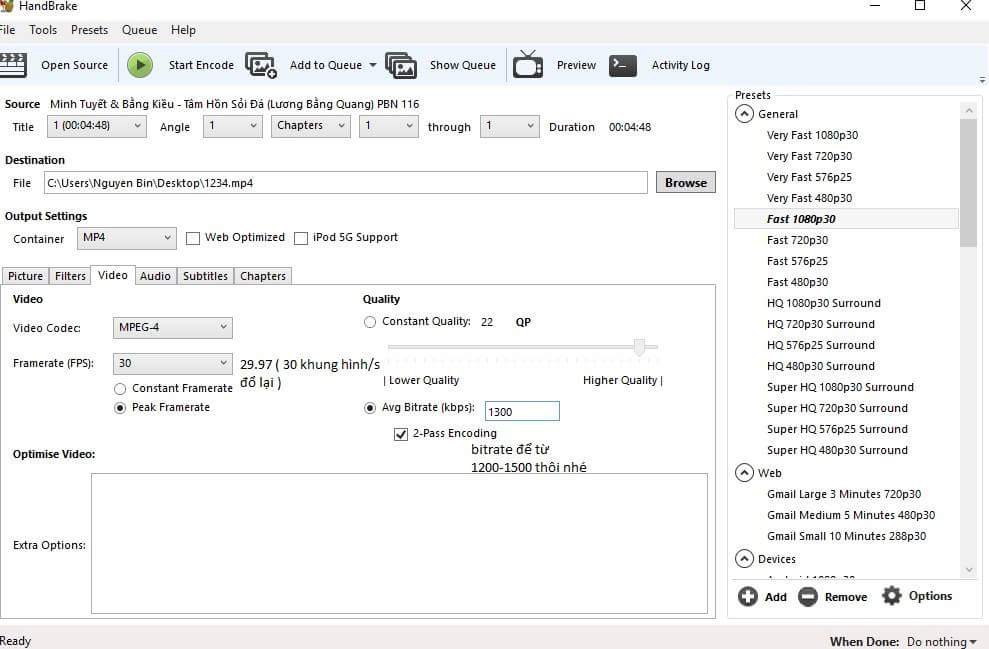Select the Avg Bitrate (kbps) radio button
This screenshot has width=989, height=649.
370,408
